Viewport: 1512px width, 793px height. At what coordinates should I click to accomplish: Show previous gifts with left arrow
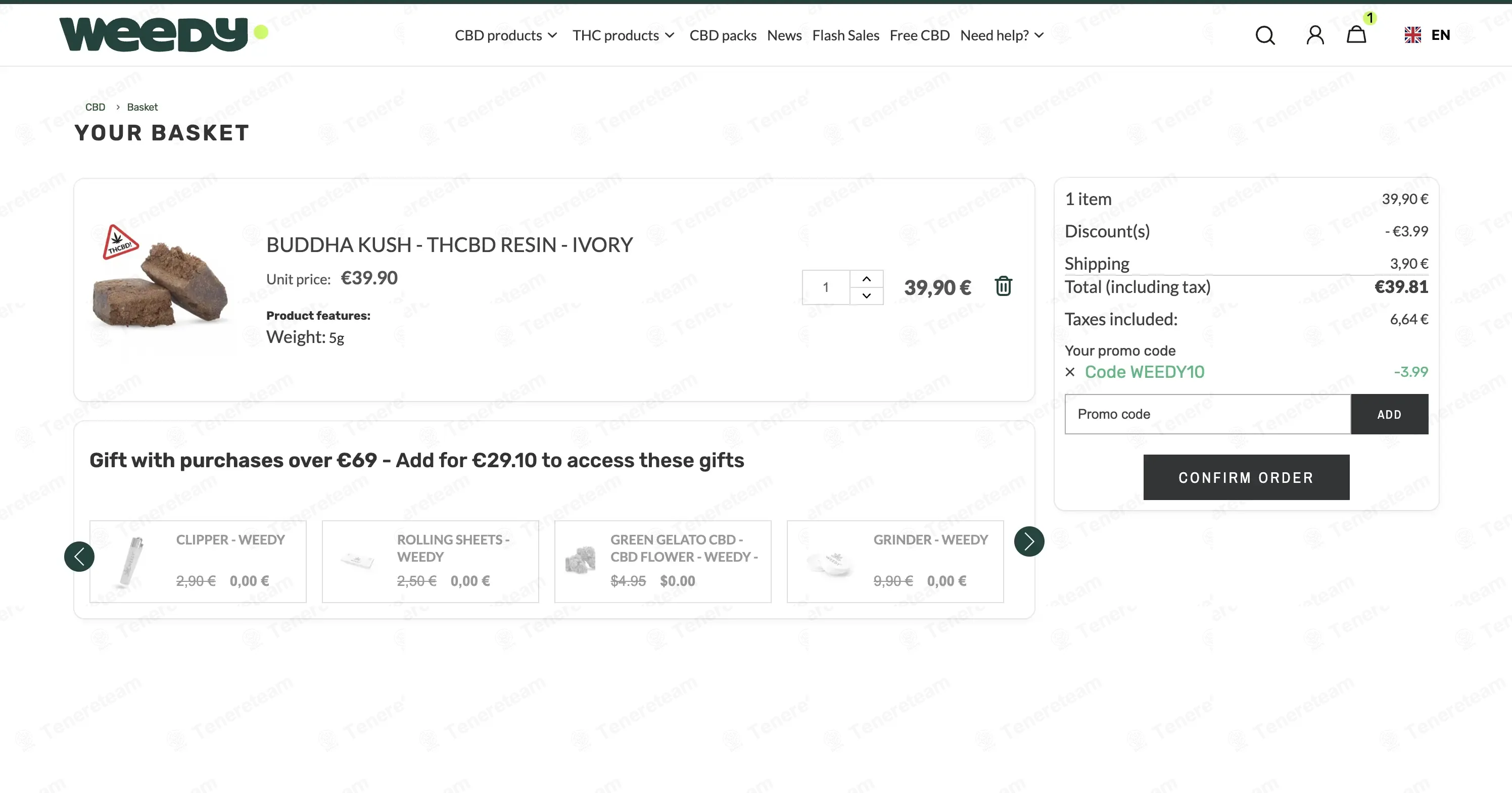pyautogui.click(x=79, y=556)
